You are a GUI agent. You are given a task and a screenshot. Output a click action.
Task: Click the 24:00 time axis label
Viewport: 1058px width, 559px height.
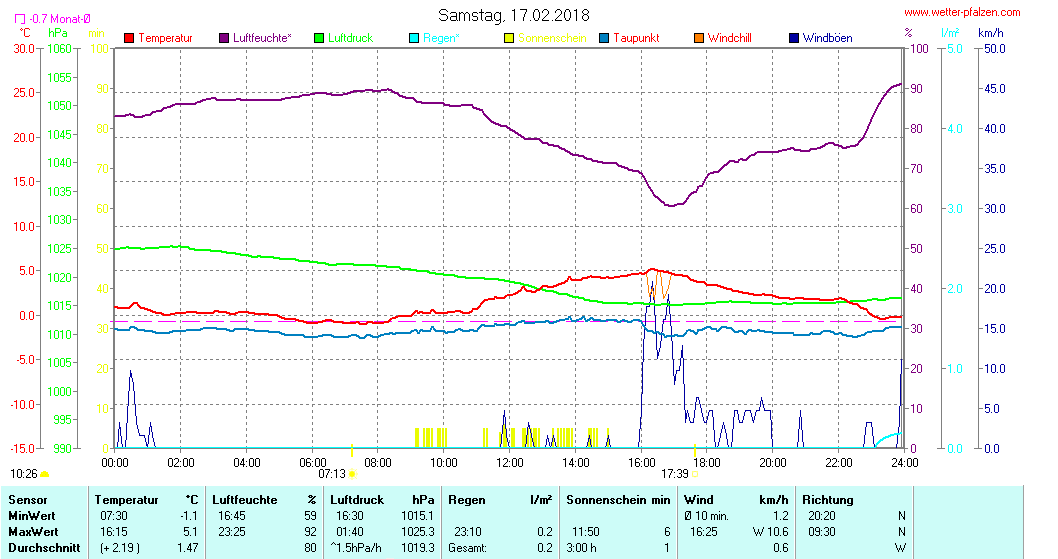tap(905, 462)
